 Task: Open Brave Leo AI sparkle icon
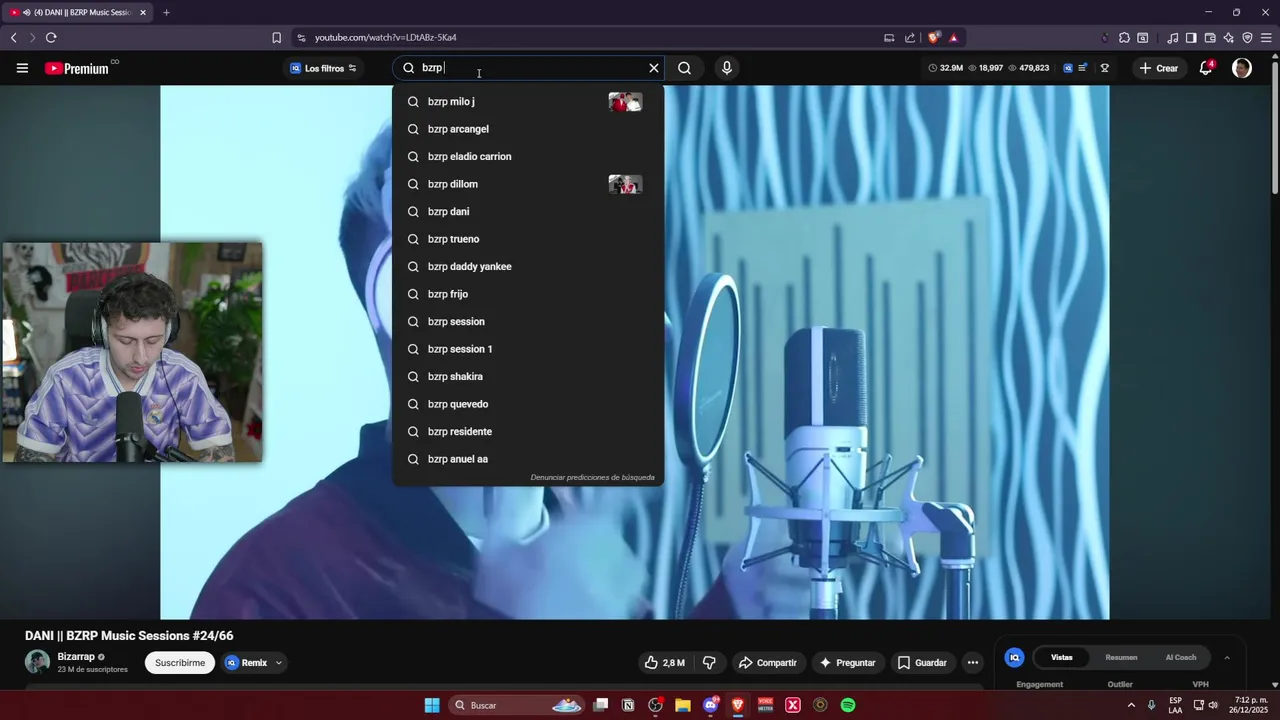(x=1229, y=38)
